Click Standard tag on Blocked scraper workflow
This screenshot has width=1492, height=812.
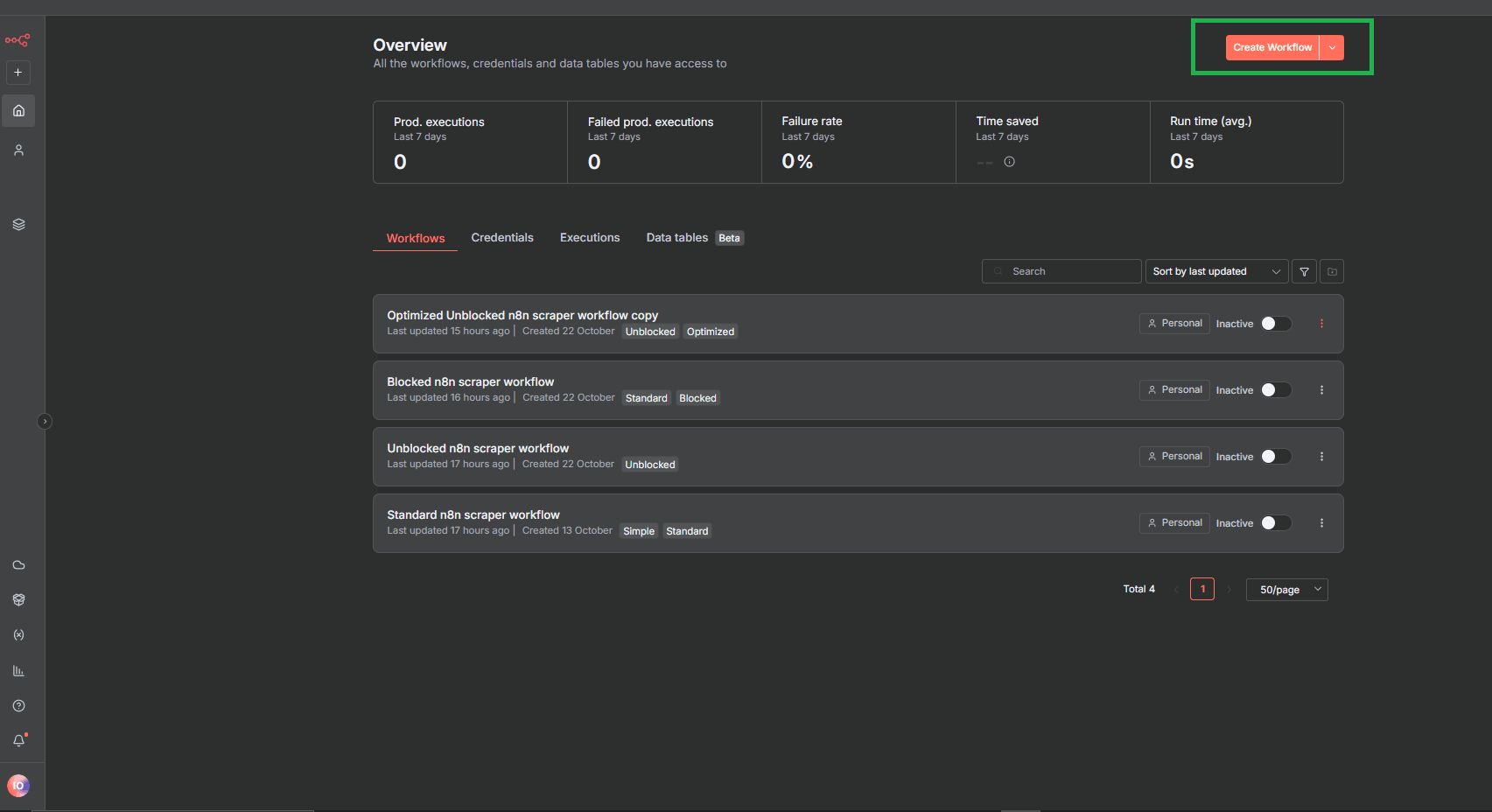click(x=647, y=398)
